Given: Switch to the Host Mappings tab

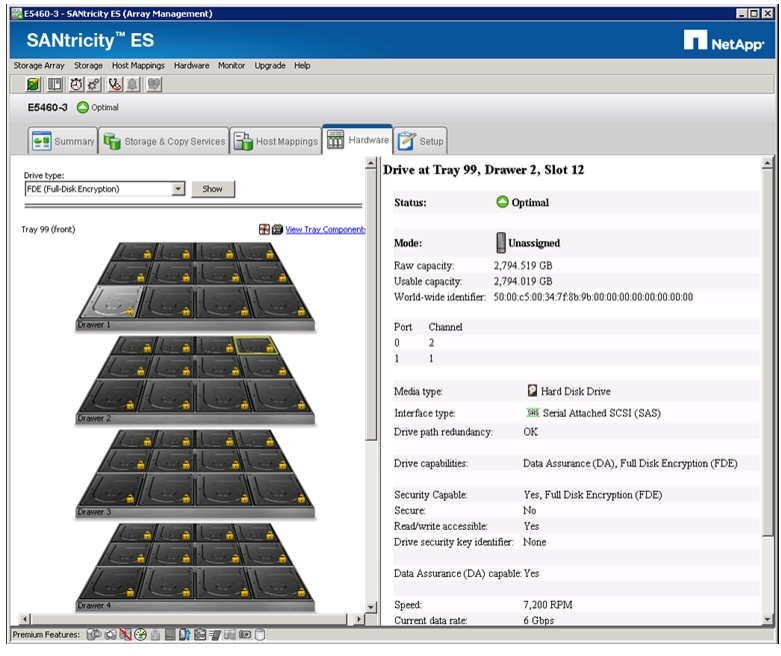Looking at the screenshot, I should coord(276,141).
